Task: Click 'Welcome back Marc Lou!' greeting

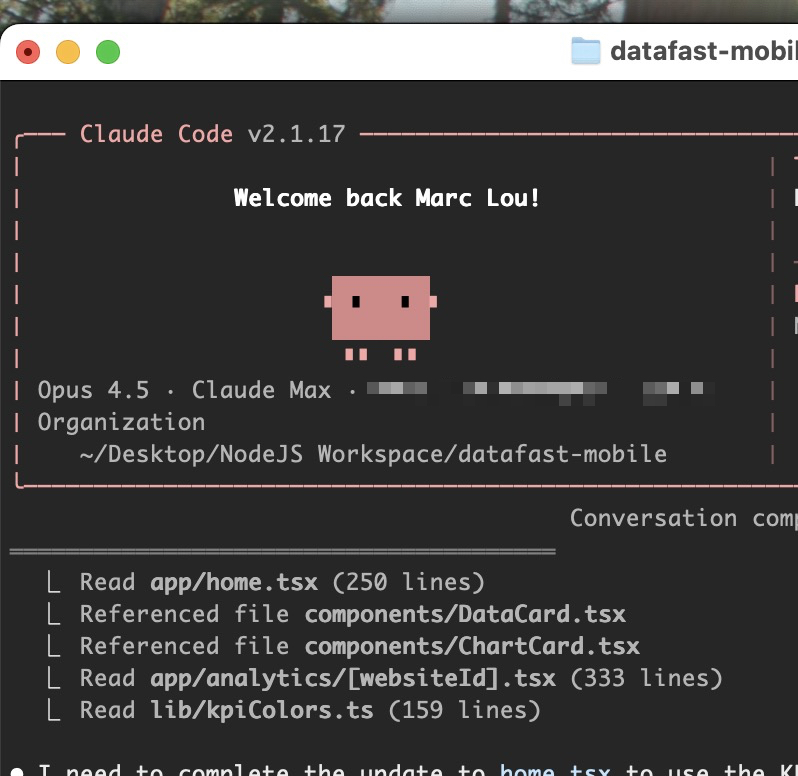Action: click(386, 198)
